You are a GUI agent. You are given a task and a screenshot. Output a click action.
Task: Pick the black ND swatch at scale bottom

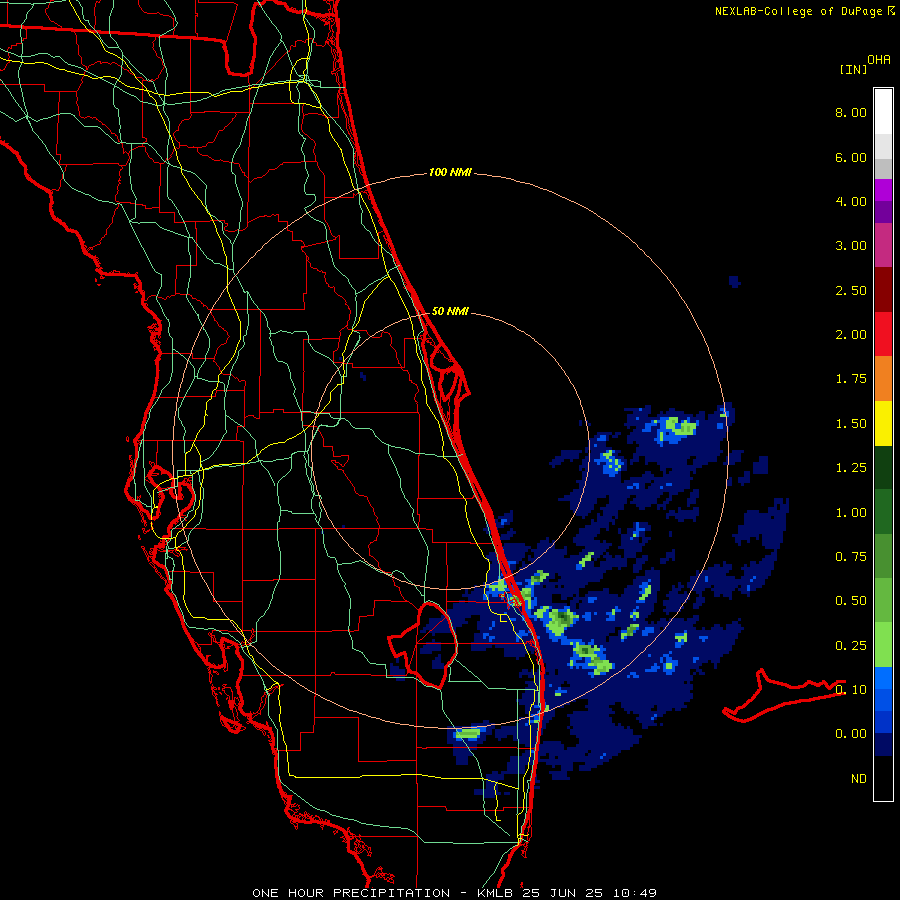[883, 778]
